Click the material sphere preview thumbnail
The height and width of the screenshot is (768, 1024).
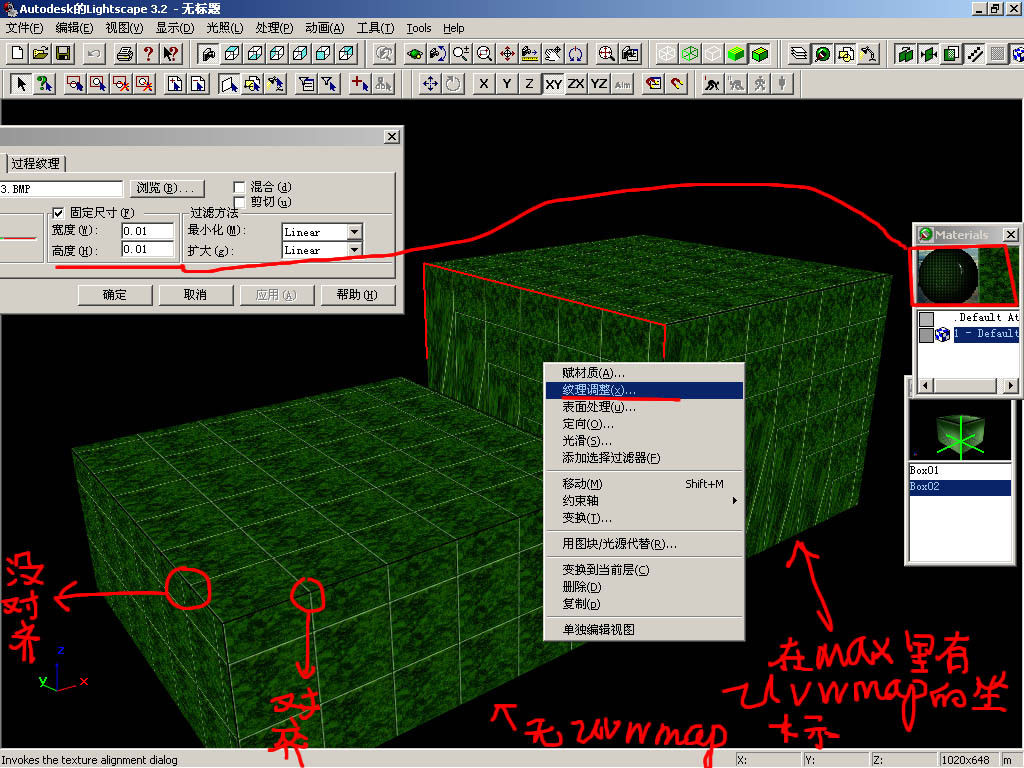point(948,276)
